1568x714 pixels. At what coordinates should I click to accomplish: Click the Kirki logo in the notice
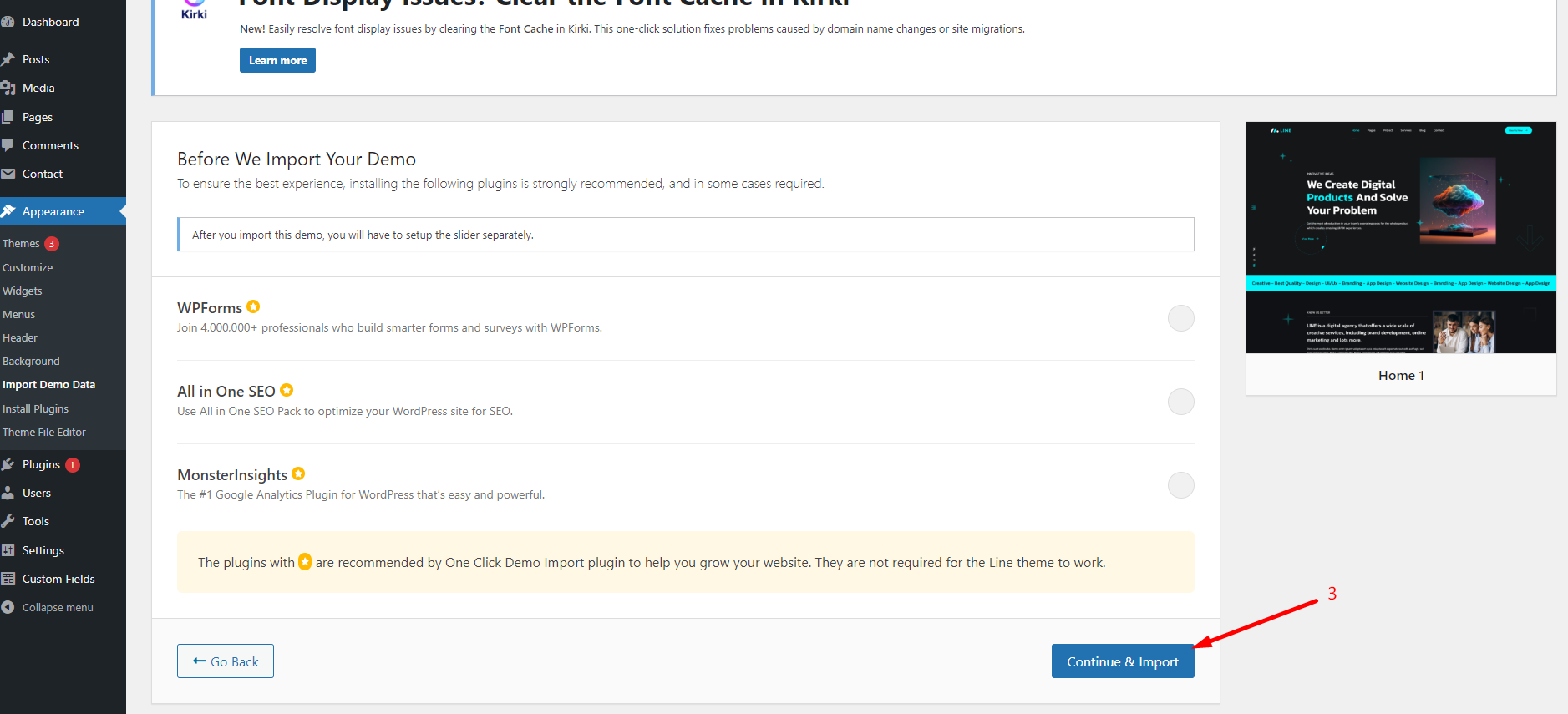coord(194,9)
